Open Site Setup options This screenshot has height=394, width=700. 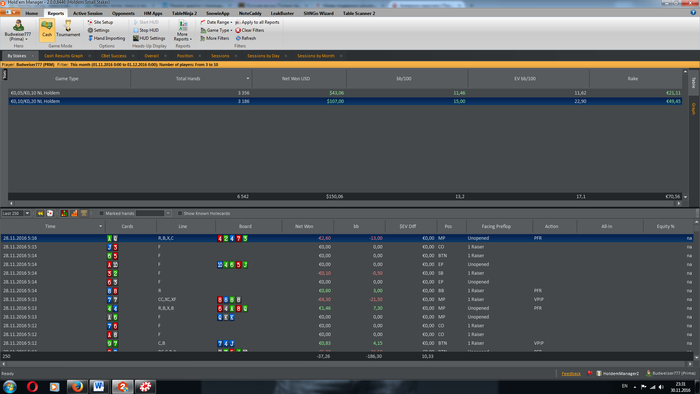click(x=100, y=22)
